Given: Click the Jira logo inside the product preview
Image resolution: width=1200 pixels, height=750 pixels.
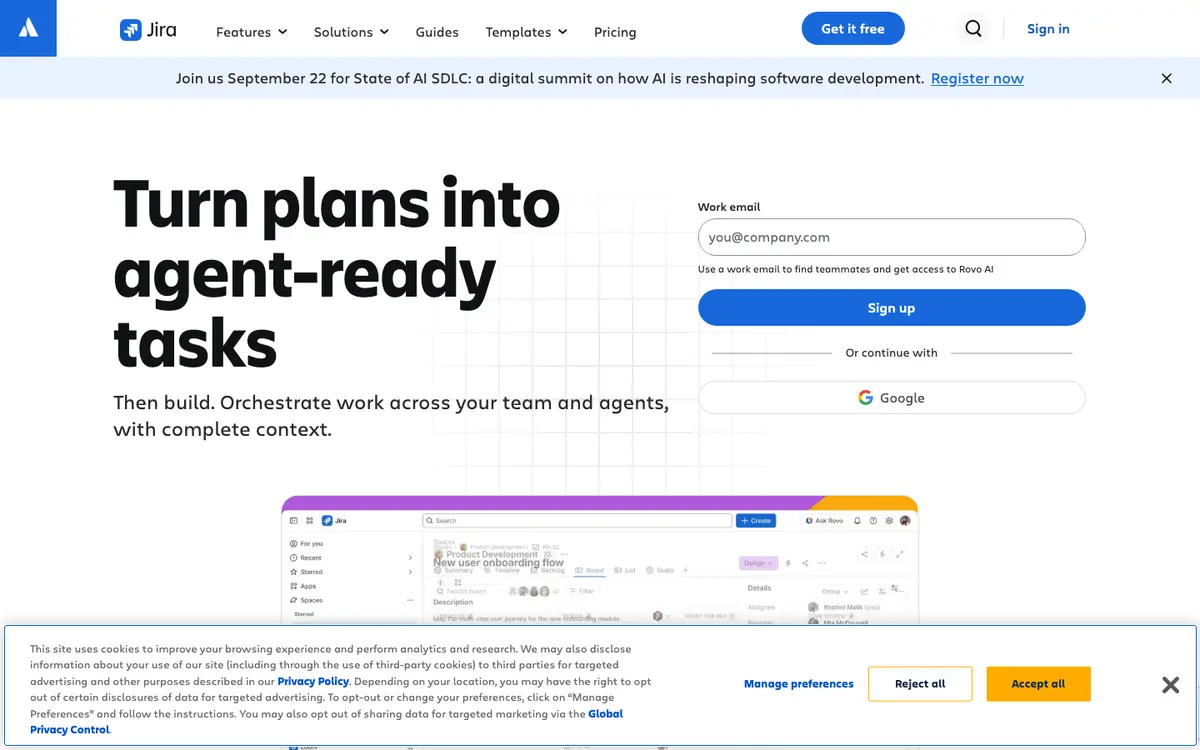Looking at the screenshot, I should point(335,521).
